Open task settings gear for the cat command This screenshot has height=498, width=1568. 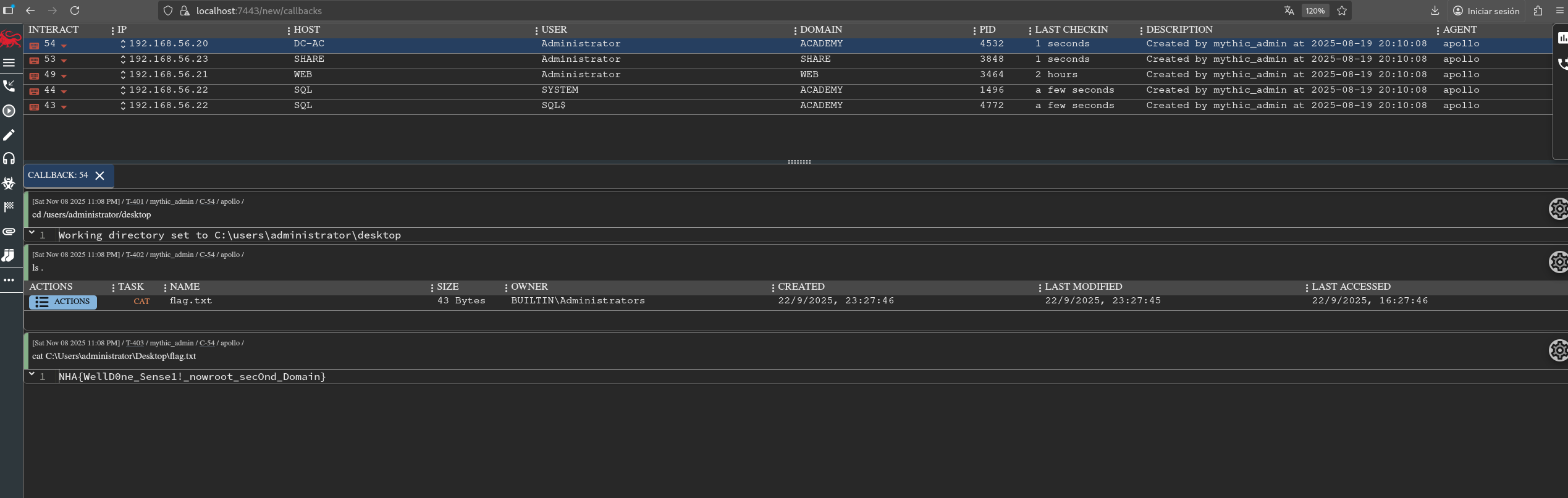[1558, 350]
